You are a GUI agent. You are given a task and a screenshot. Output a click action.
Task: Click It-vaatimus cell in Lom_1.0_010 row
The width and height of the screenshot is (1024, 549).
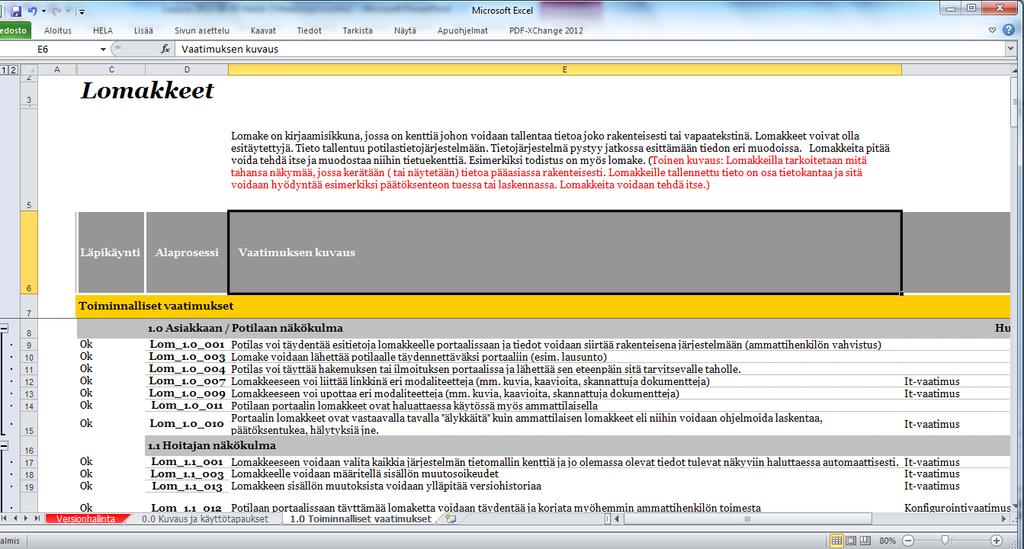[x=932, y=424]
